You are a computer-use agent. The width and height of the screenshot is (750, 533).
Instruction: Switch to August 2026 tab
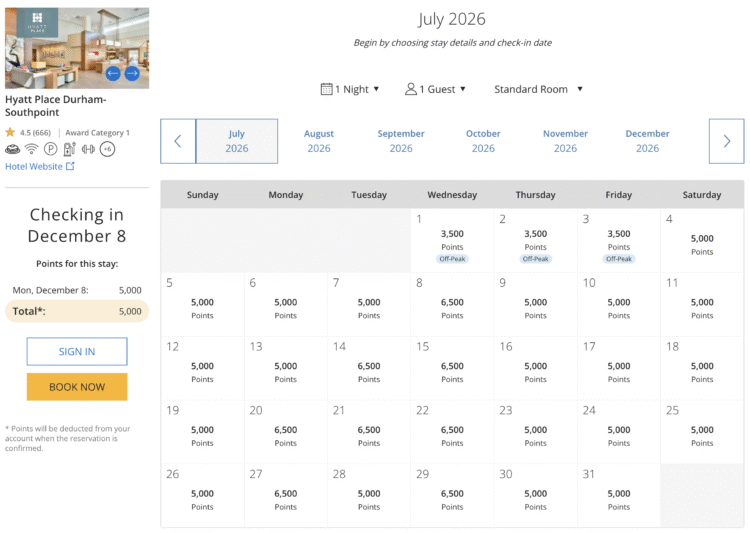click(319, 141)
